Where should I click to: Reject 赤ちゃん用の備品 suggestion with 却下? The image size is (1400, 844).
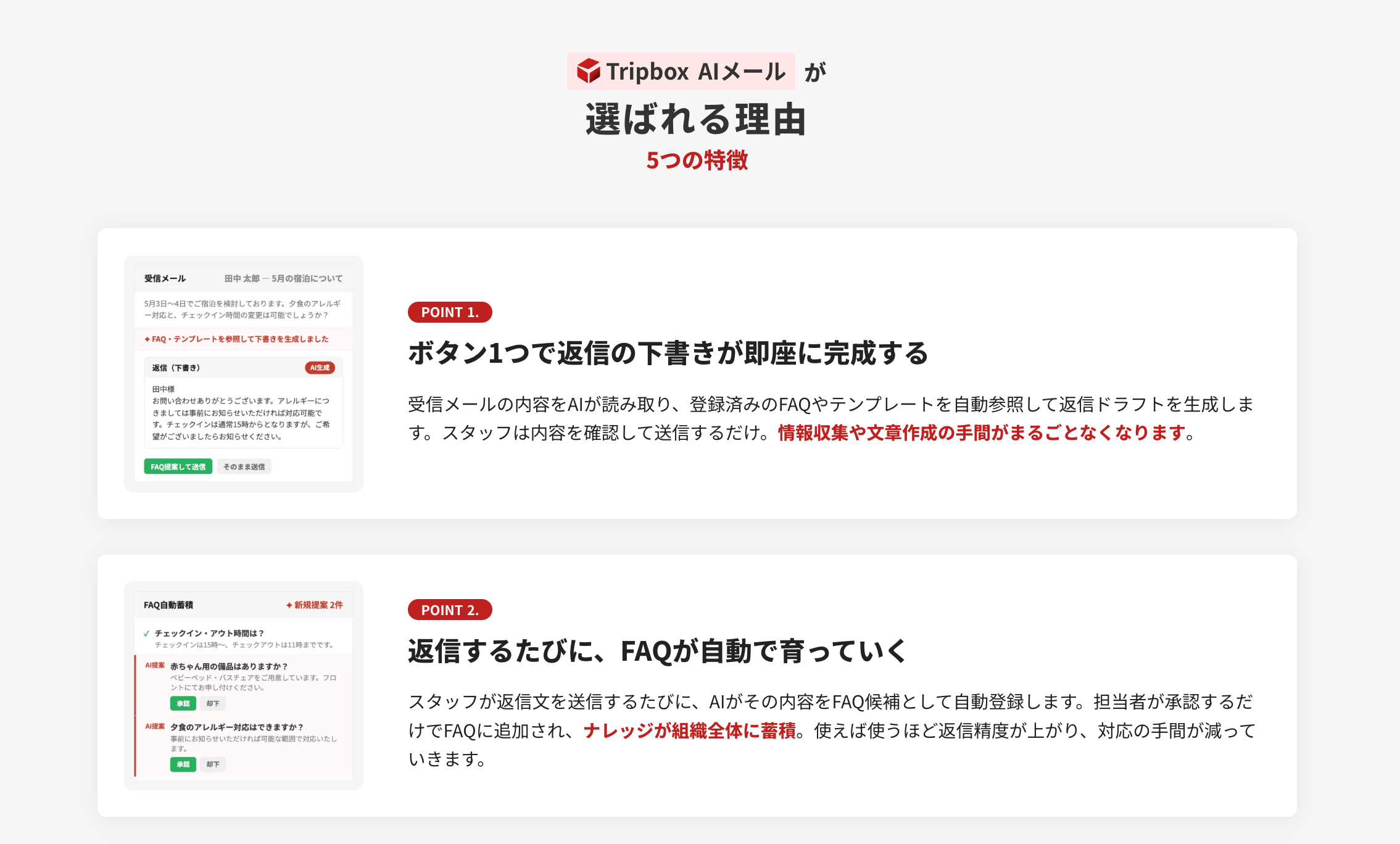[213, 703]
